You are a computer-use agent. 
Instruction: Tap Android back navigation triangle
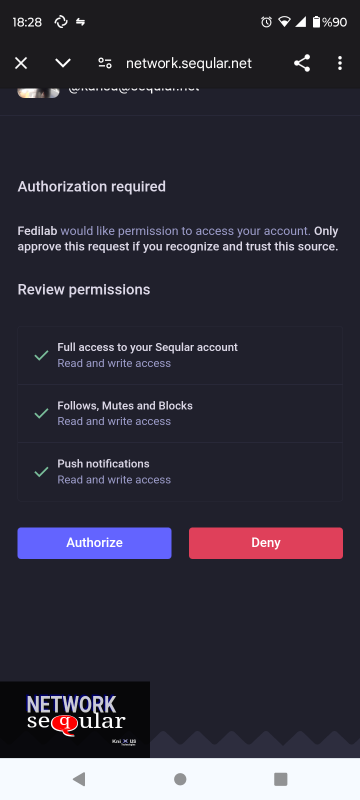pyautogui.click(x=79, y=779)
